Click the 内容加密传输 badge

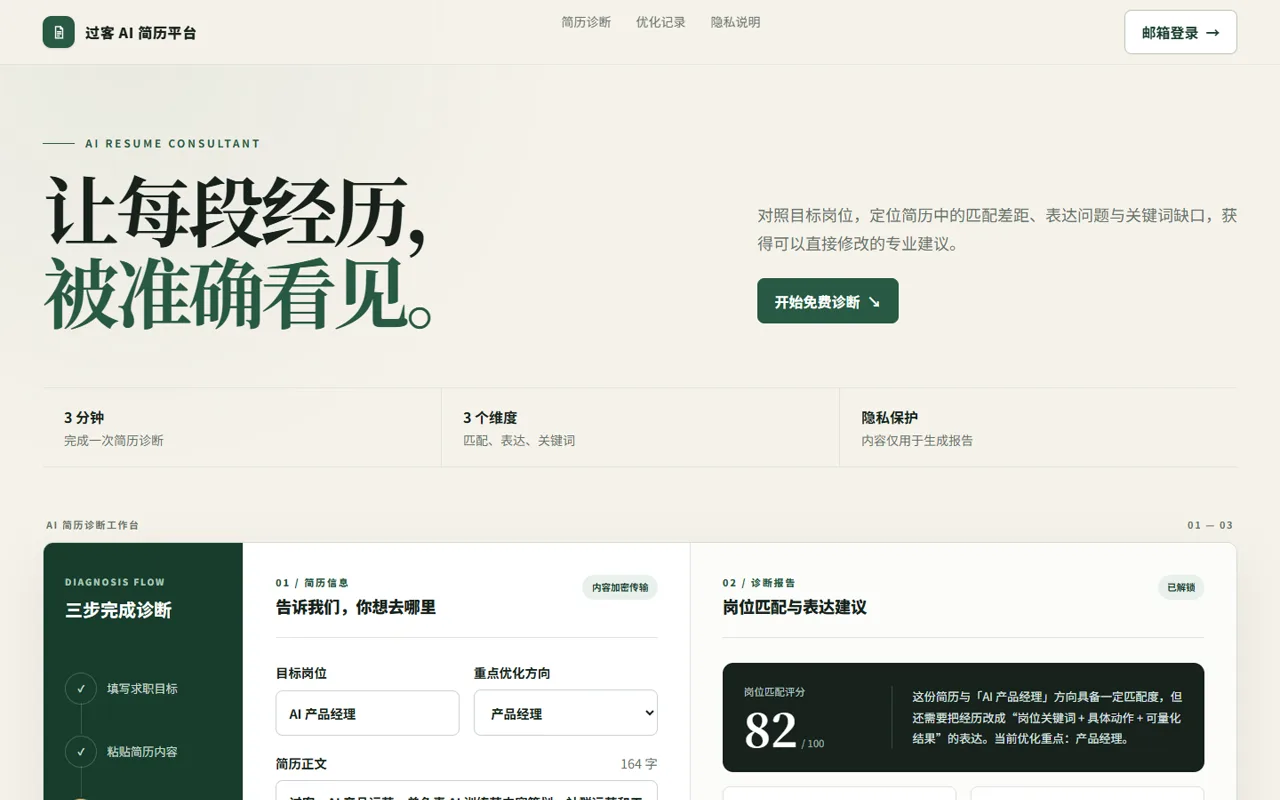pyautogui.click(x=620, y=588)
